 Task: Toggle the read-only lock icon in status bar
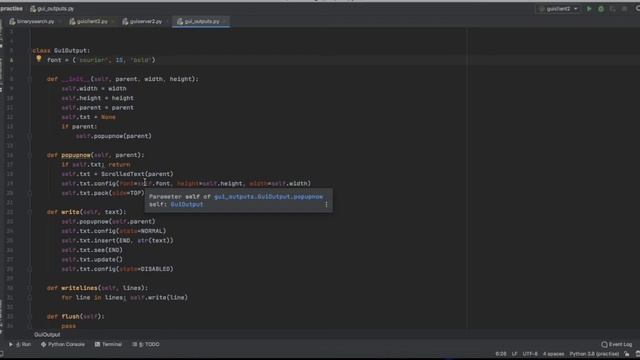click(627, 354)
